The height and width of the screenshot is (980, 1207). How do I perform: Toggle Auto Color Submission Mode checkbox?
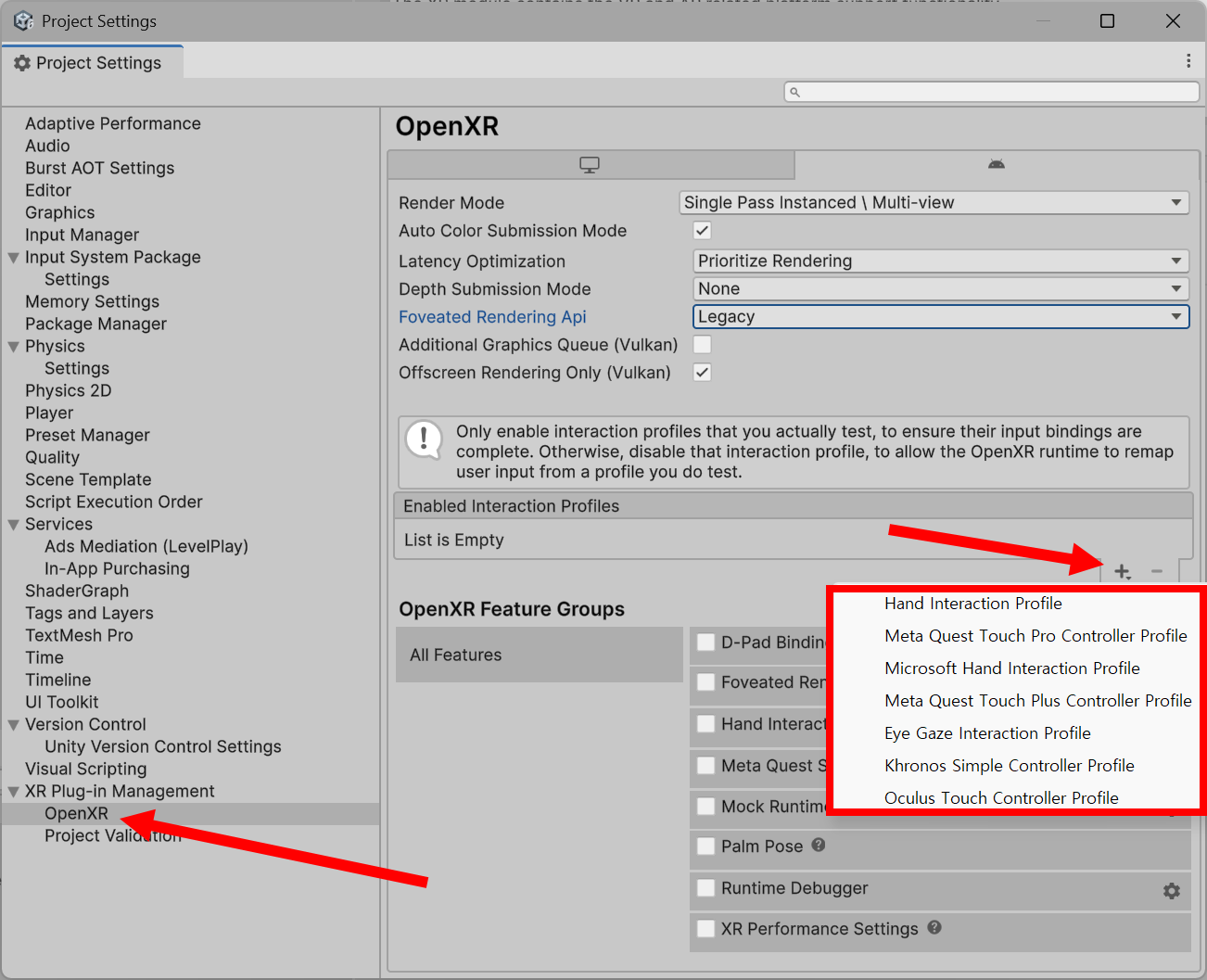(x=703, y=231)
